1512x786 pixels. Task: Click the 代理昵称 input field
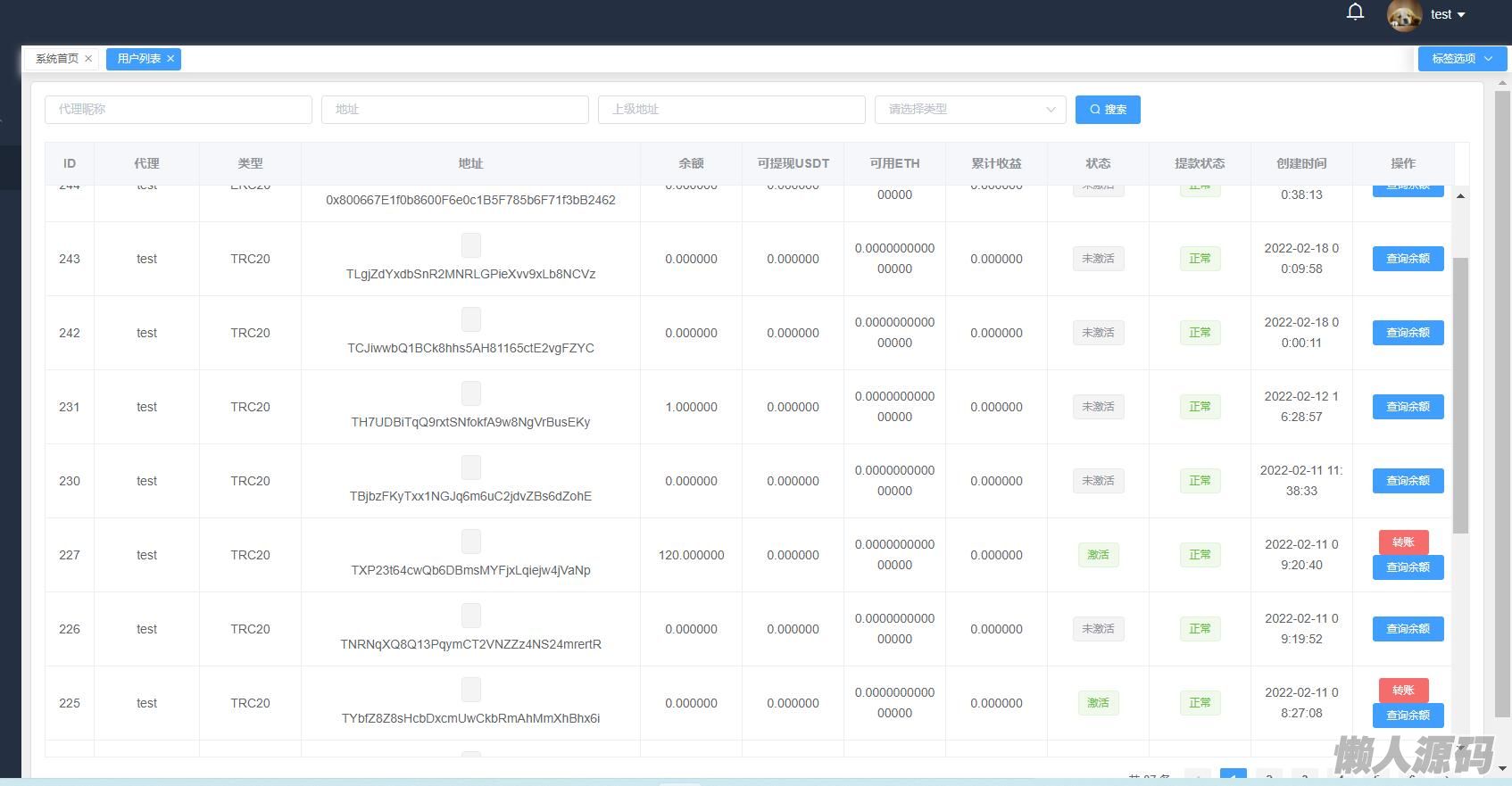click(x=179, y=110)
